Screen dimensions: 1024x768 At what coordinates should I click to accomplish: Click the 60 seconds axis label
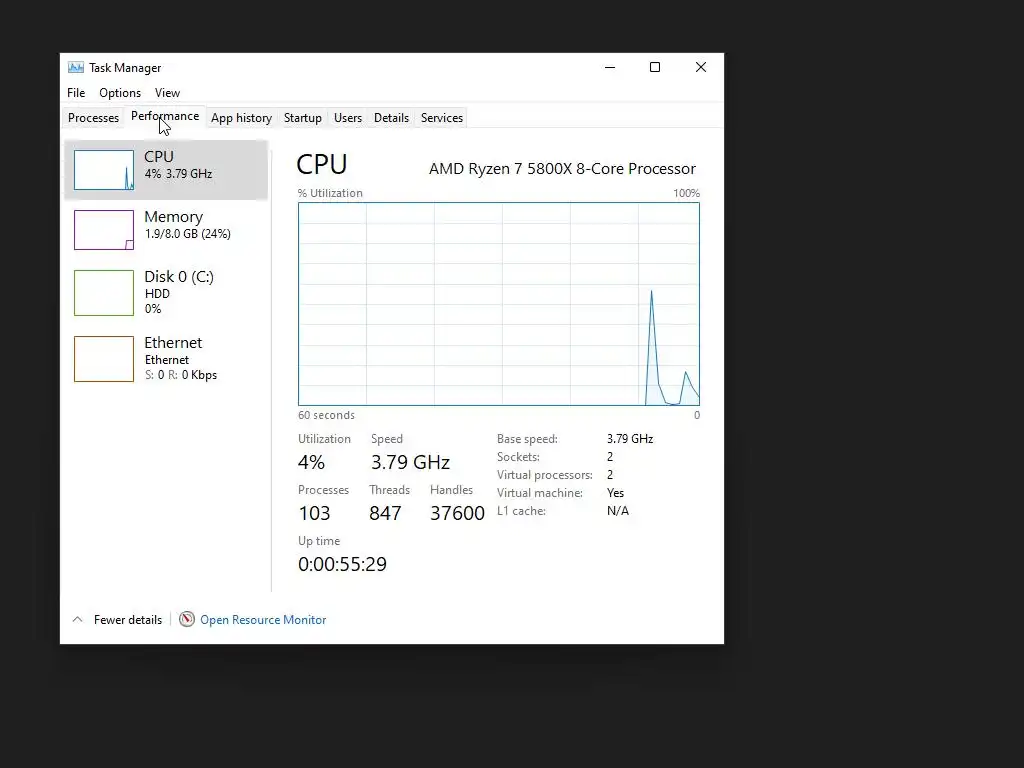[327, 415]
